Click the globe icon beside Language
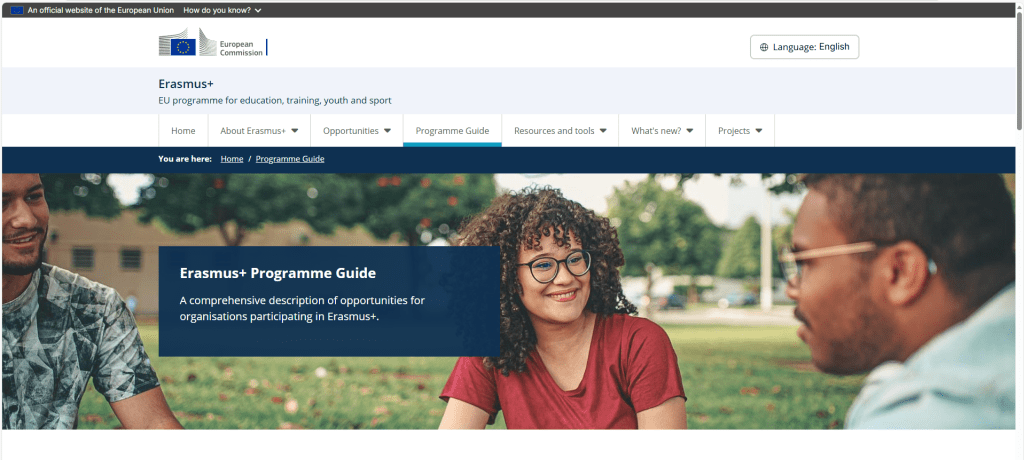1024x460 pixels. (x=764, y=47)
